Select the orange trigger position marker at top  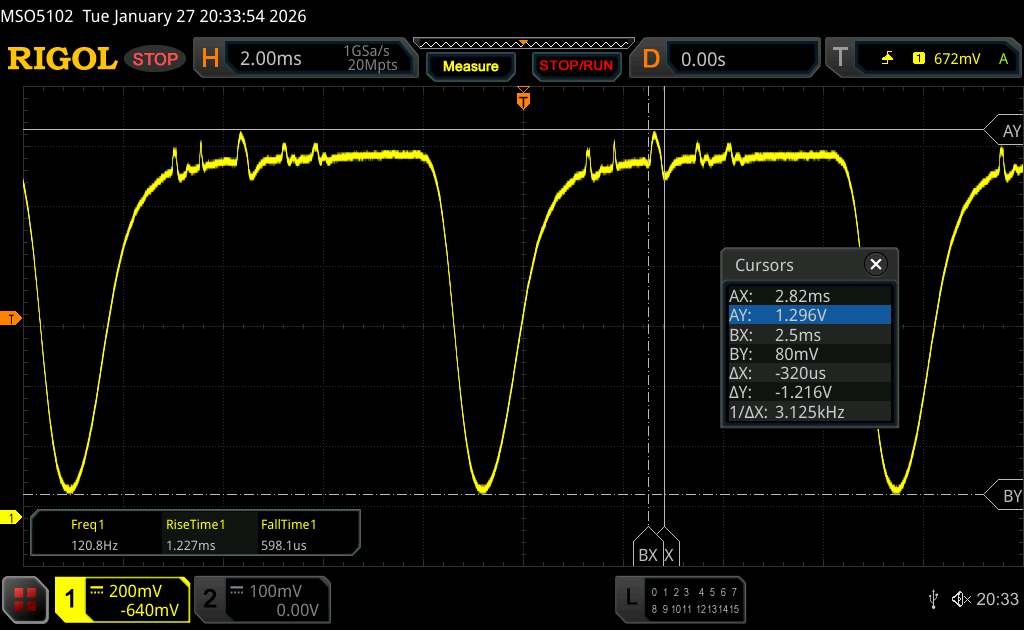click(x=523, y=99)
